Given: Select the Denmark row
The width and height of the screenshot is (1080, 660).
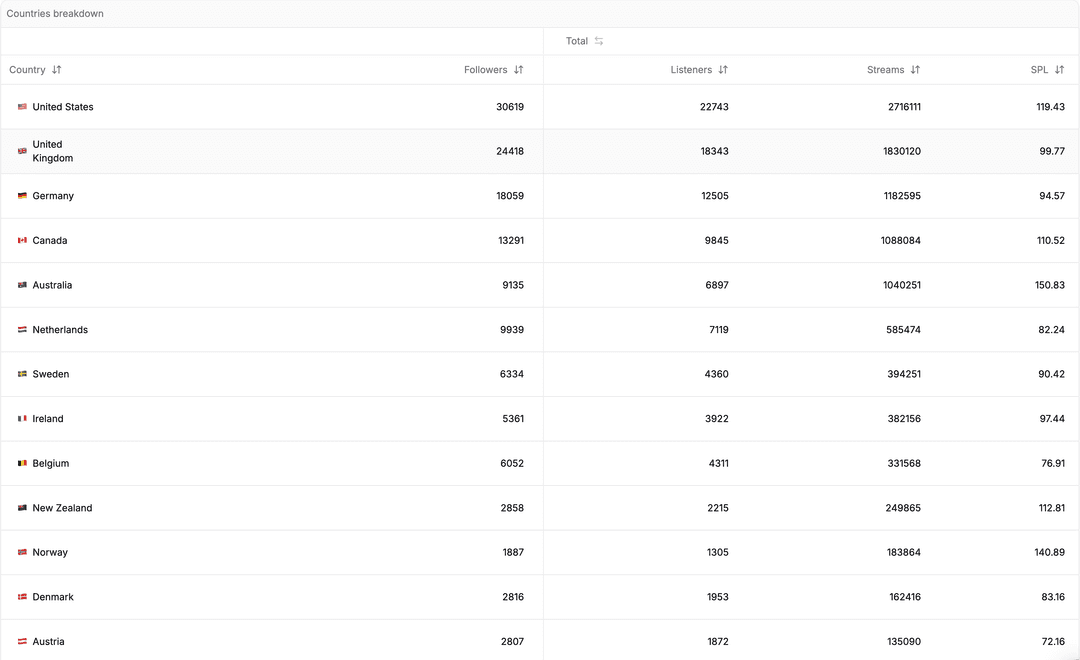Looking at the screenshot, I should [400, 596].
